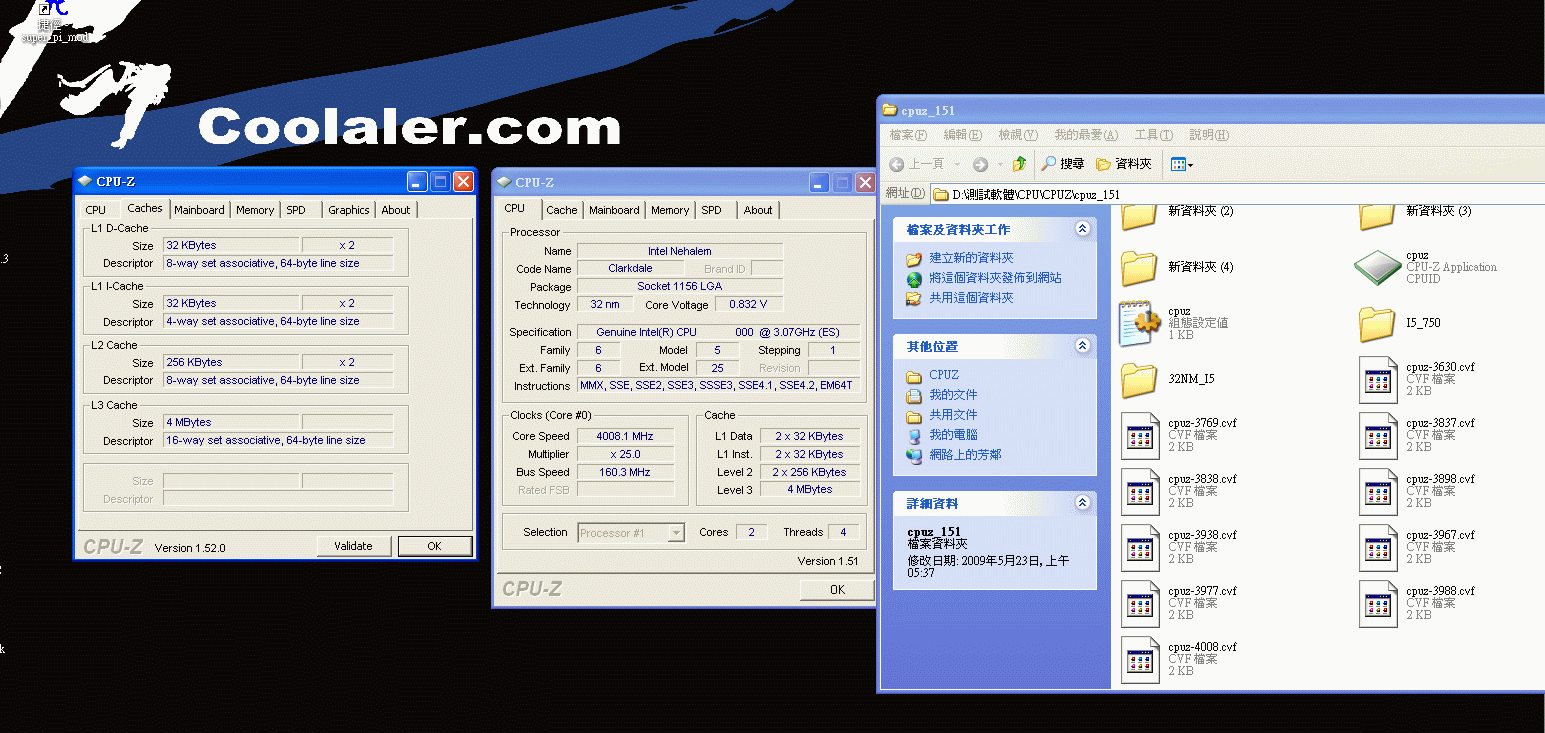Screen dimensions: 1545x733
Task: Click the Explorer address bar path field
Action: point(1237,194)
